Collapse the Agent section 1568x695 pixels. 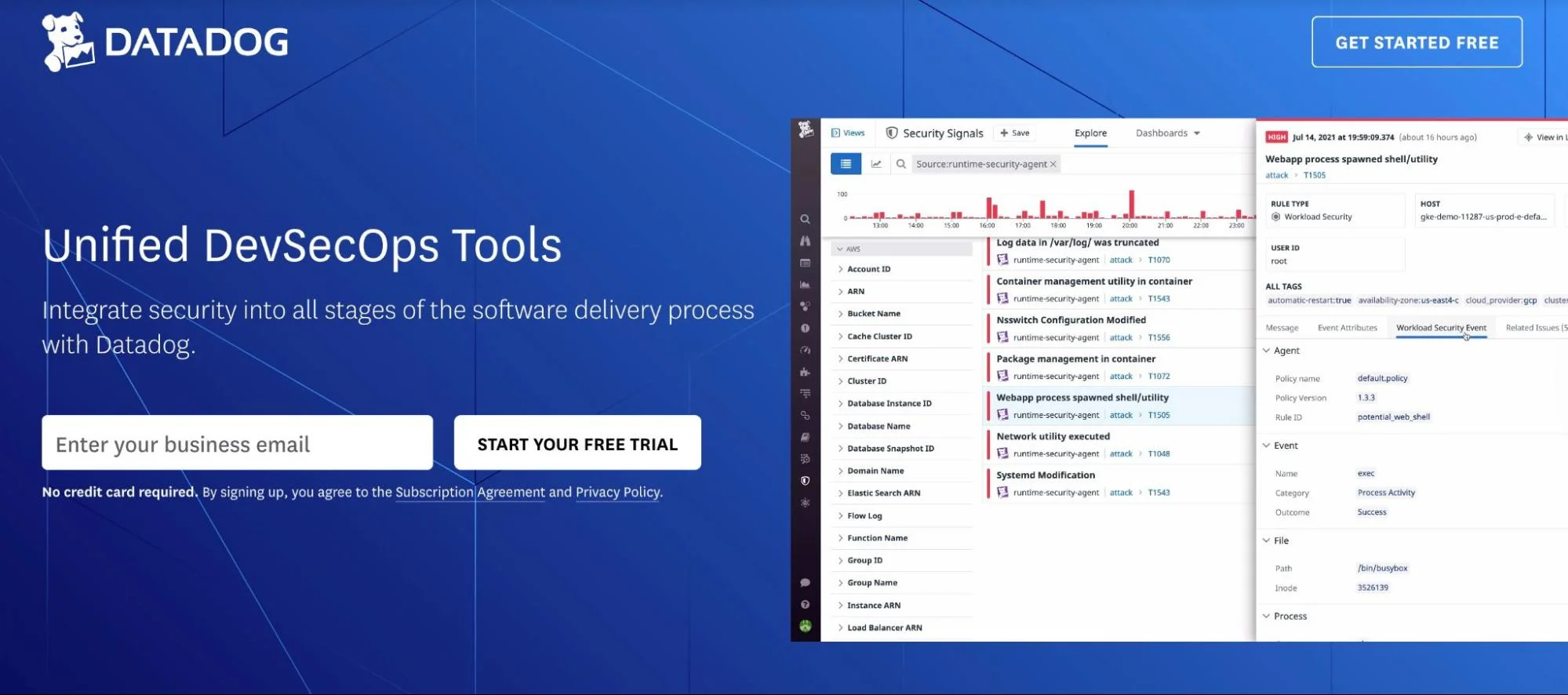(1266, 351)
